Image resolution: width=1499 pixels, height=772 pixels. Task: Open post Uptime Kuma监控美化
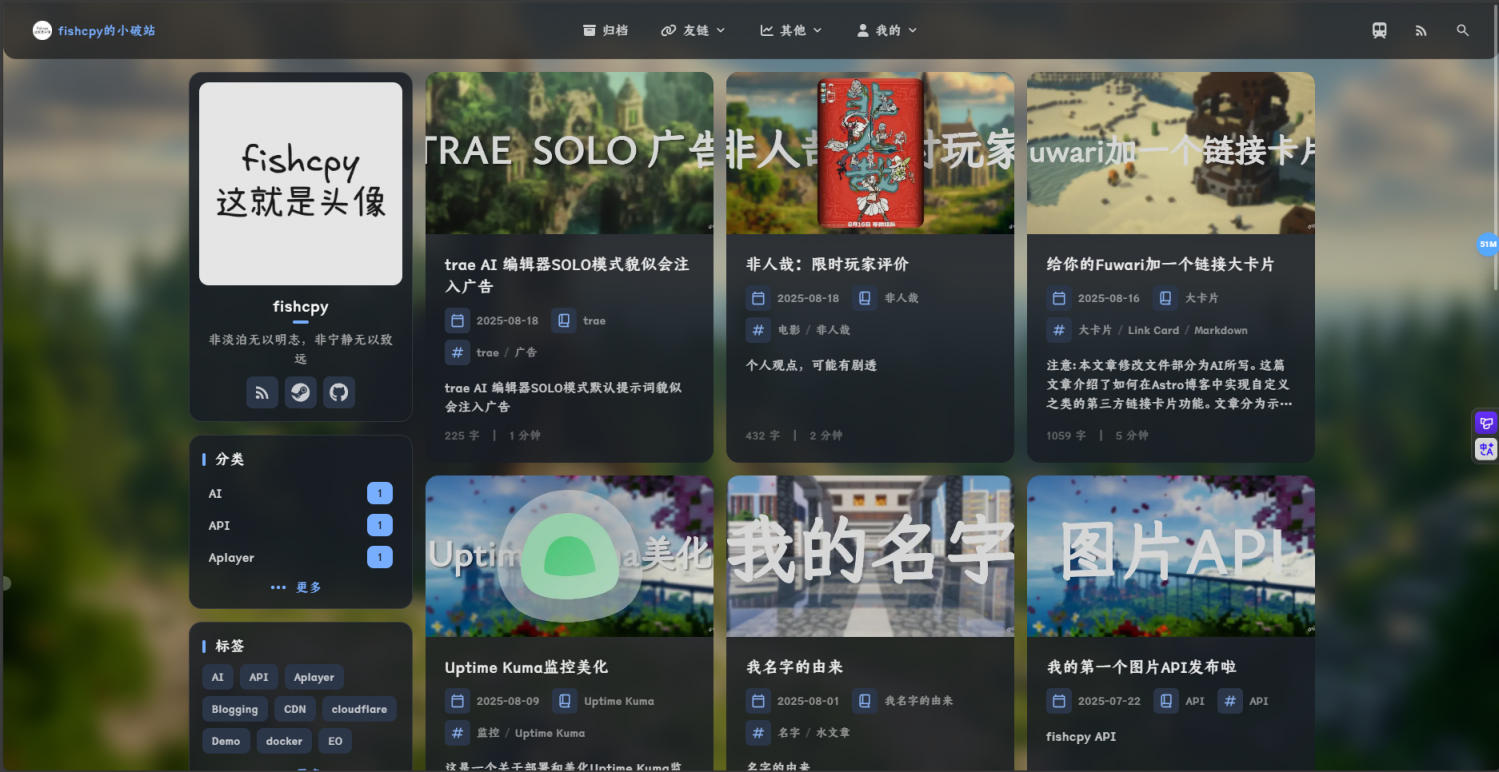[x=526, y=667]
